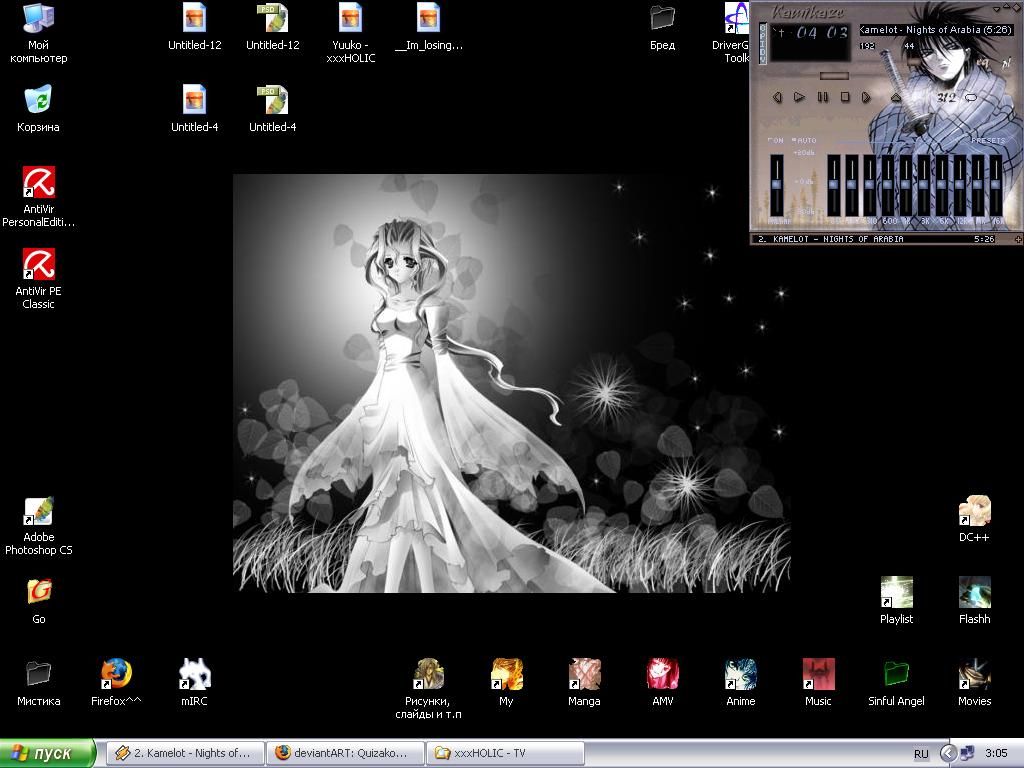The image size is (1024, 768).
Task: Open the Бред folder icon
Action: tap(662, 27)
